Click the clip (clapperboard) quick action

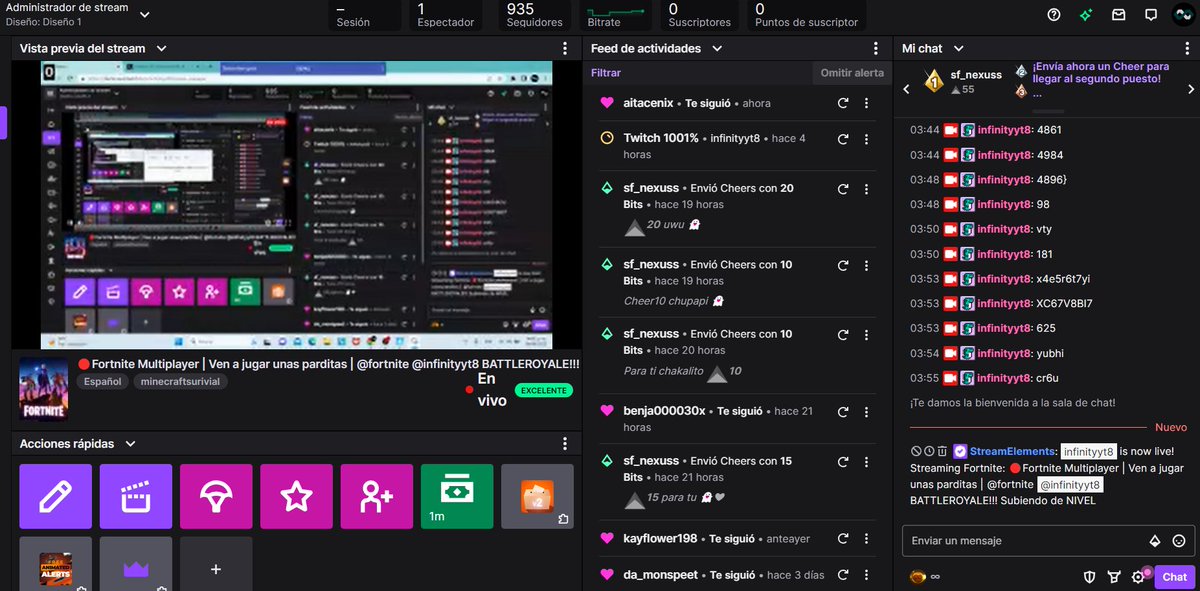[136, 496]
